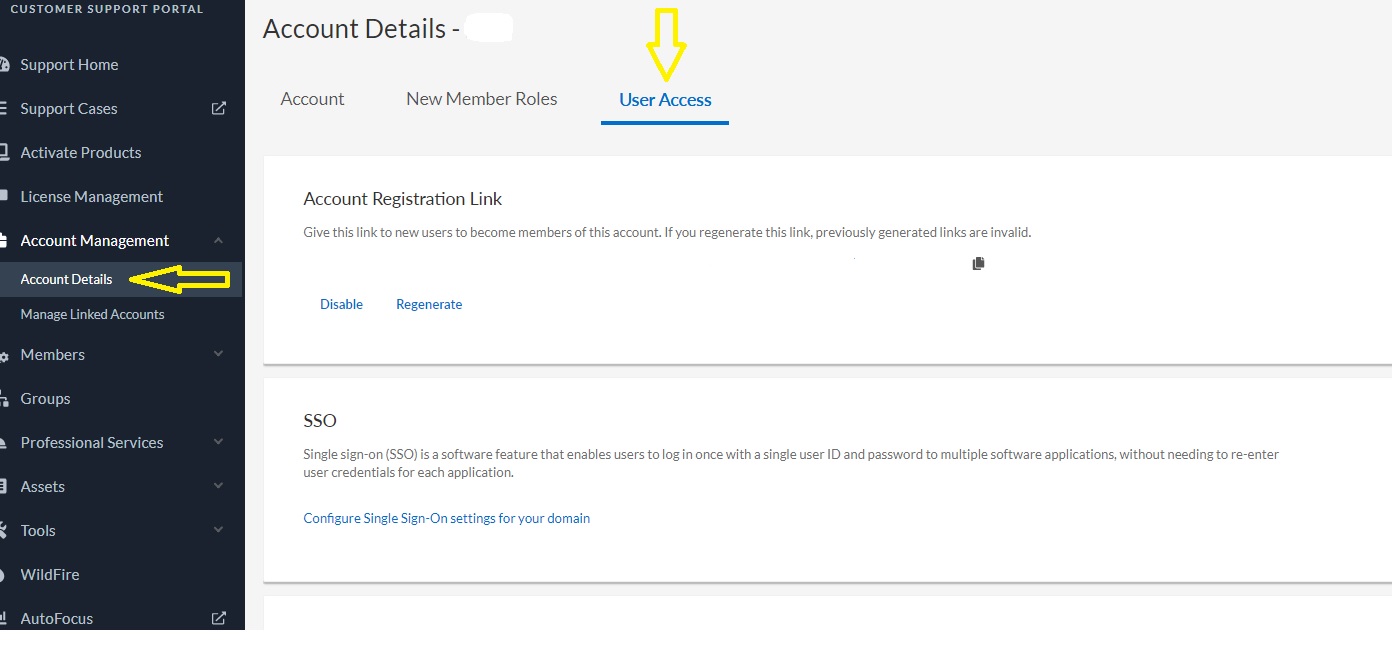Click the Members gear icon
Screen dimensions: 1392x648
5,356
